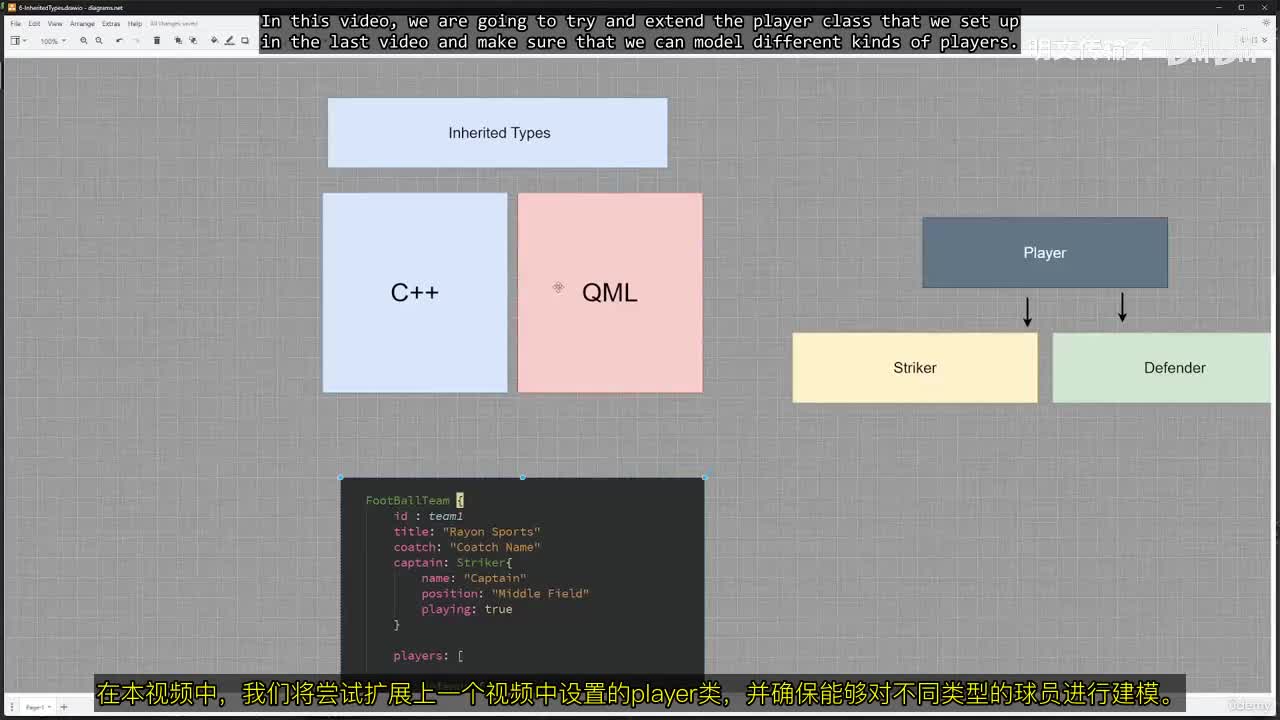Select the Player class box
The width and height of the screenshot is (1280, 720).
coord(1045,253)
